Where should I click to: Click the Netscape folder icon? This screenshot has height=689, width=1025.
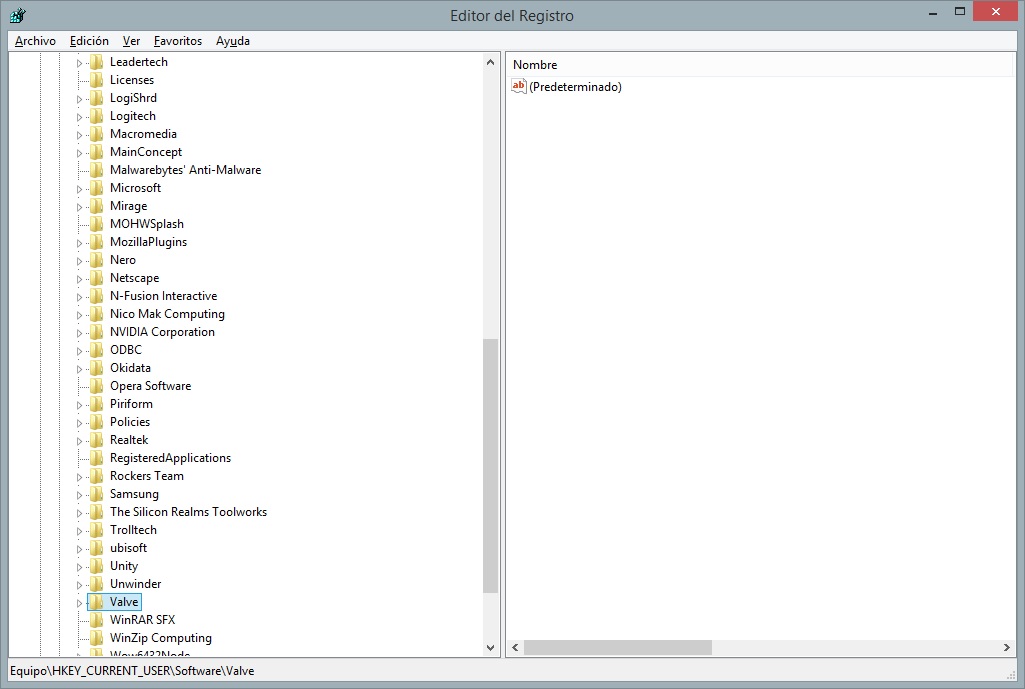point(97,278)
